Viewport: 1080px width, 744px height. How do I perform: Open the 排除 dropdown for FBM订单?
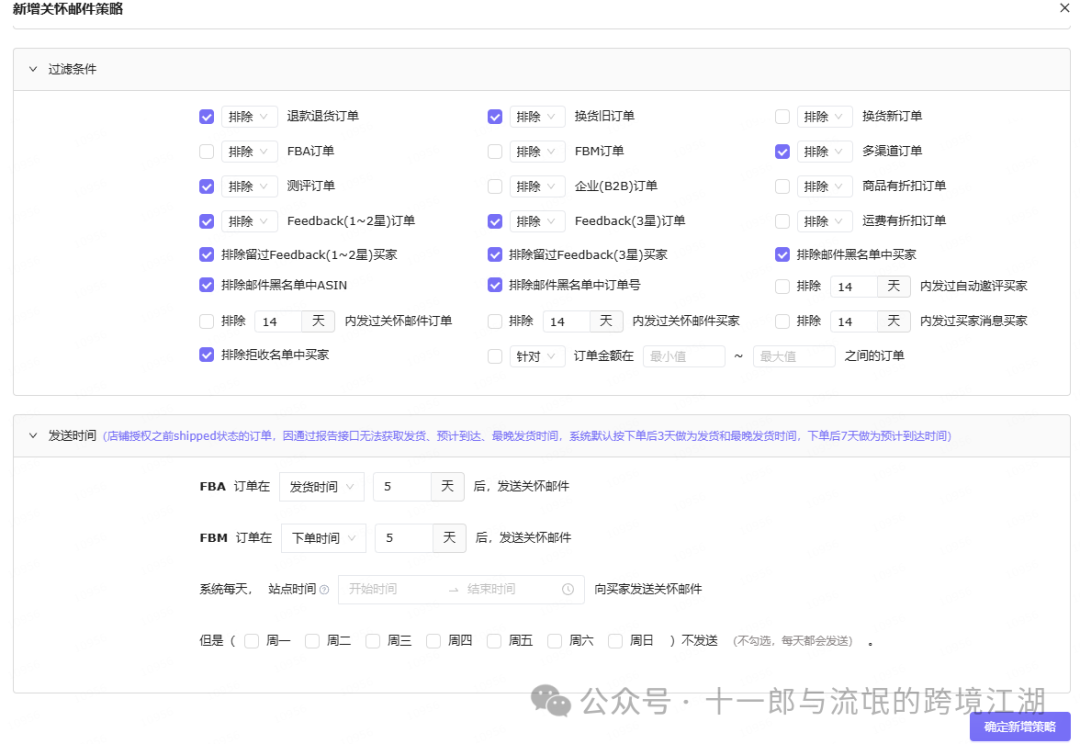[537, 152]
